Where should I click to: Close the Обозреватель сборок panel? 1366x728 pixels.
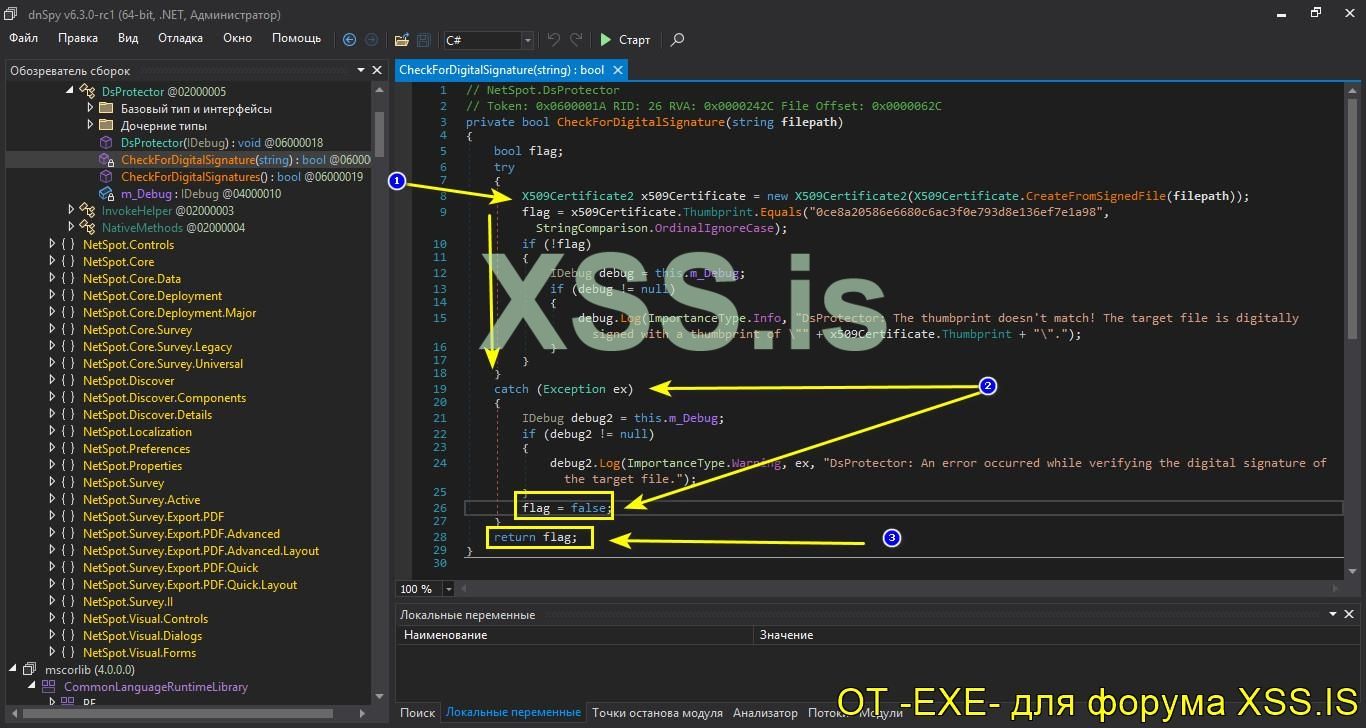click(x=377, y=70)
